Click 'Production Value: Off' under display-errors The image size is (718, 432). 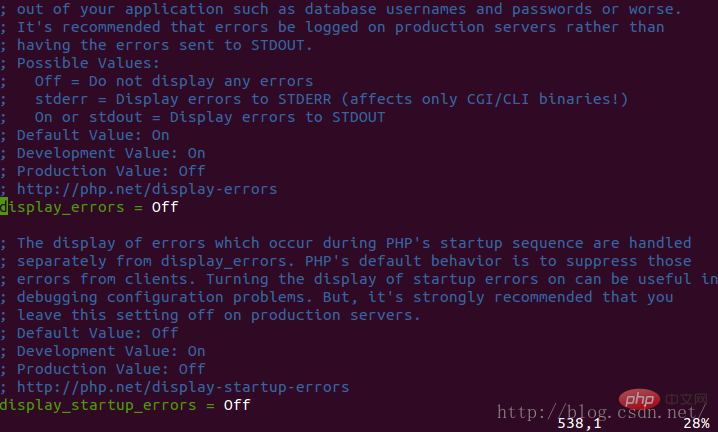(x=111, y=171)
